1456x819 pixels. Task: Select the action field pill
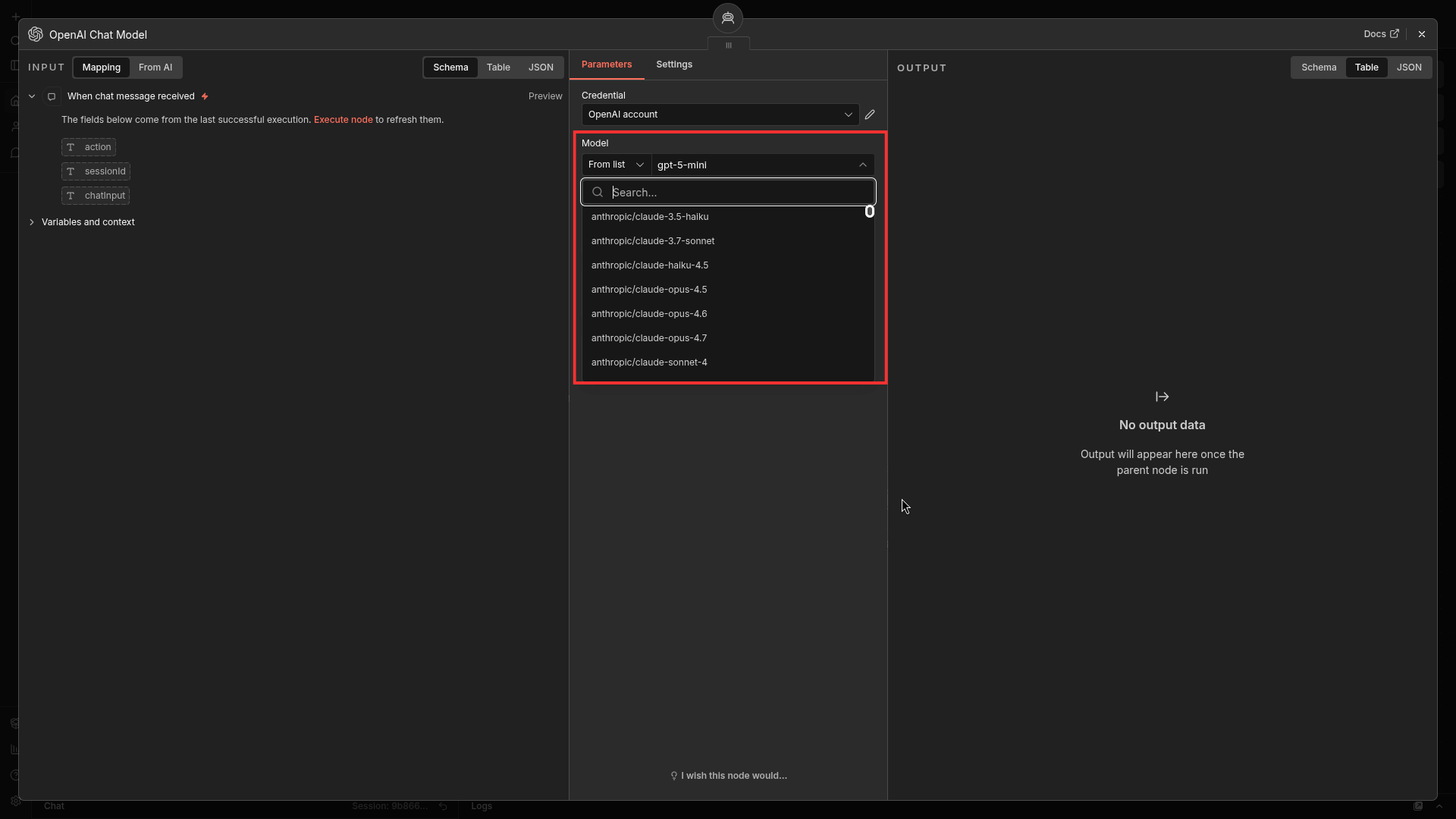(x=89, y=147)
